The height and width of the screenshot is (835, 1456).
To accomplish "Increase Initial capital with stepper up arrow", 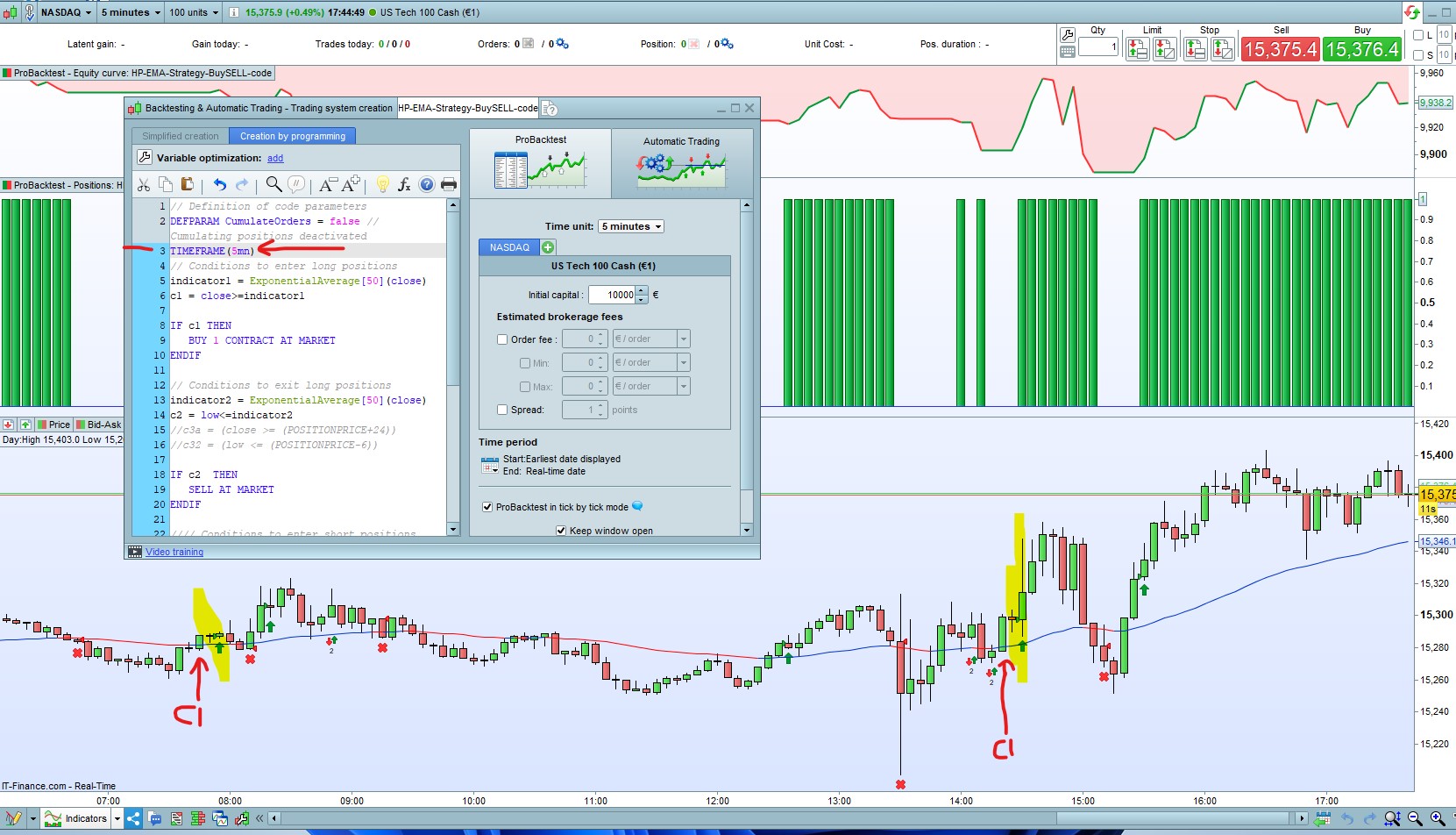I will click(643, 290).
